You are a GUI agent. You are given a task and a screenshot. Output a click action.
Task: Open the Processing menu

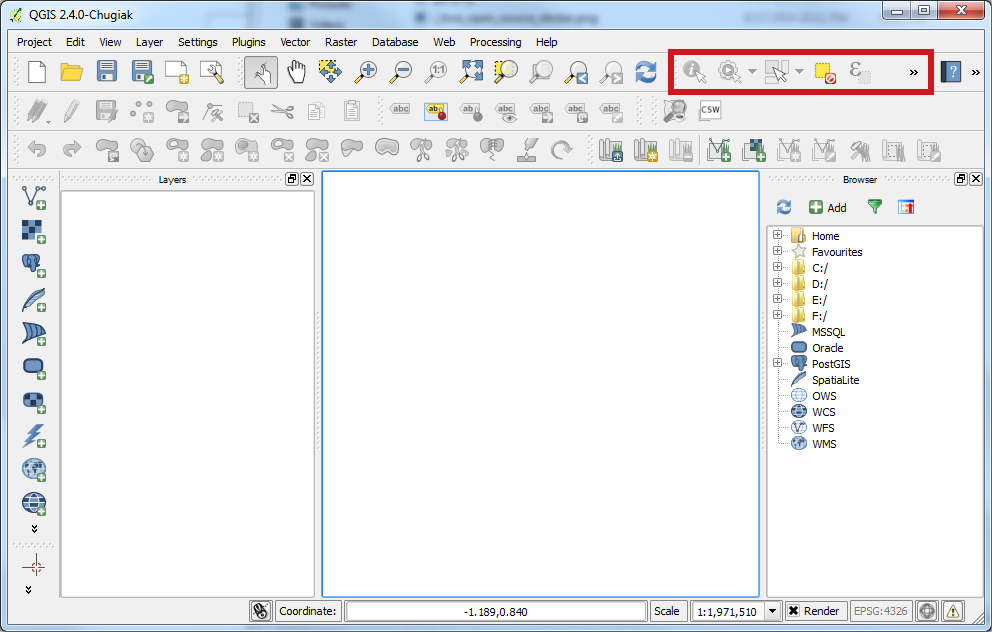click(495, 42)
